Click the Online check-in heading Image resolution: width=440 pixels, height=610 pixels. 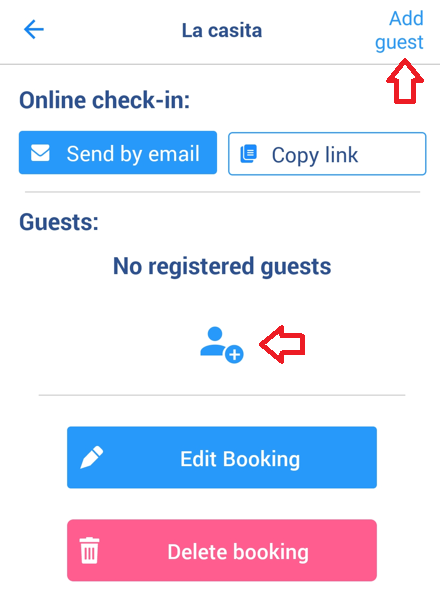coord(105,100)
